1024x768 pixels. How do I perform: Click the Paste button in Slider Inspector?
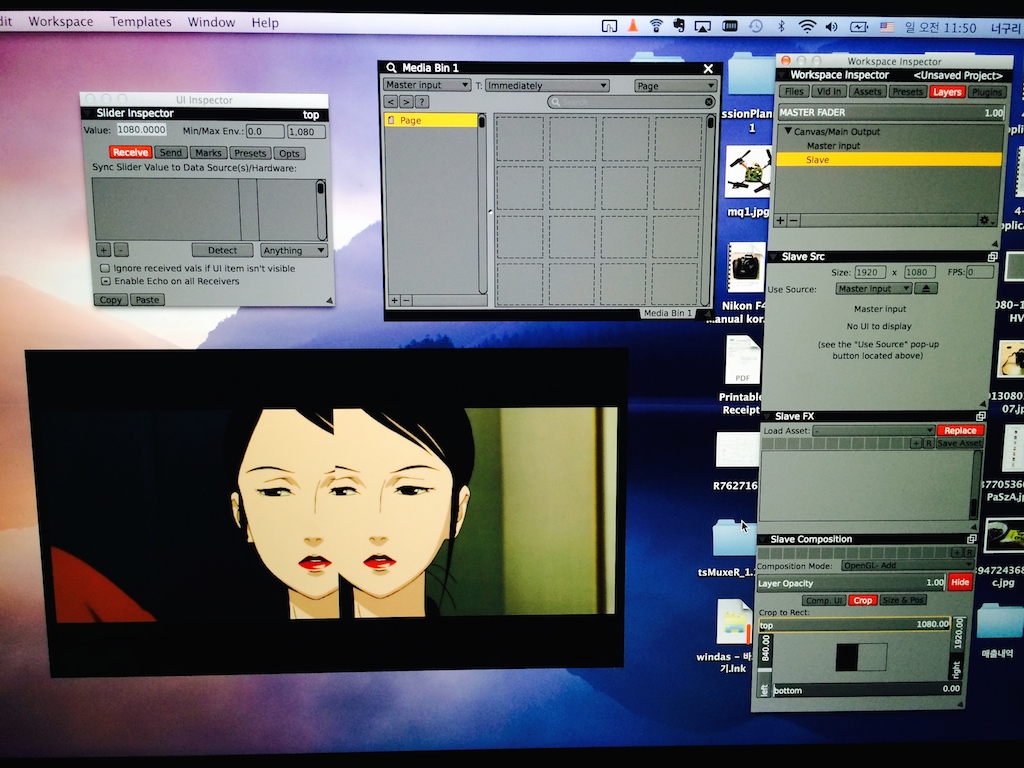click(147, 300)
